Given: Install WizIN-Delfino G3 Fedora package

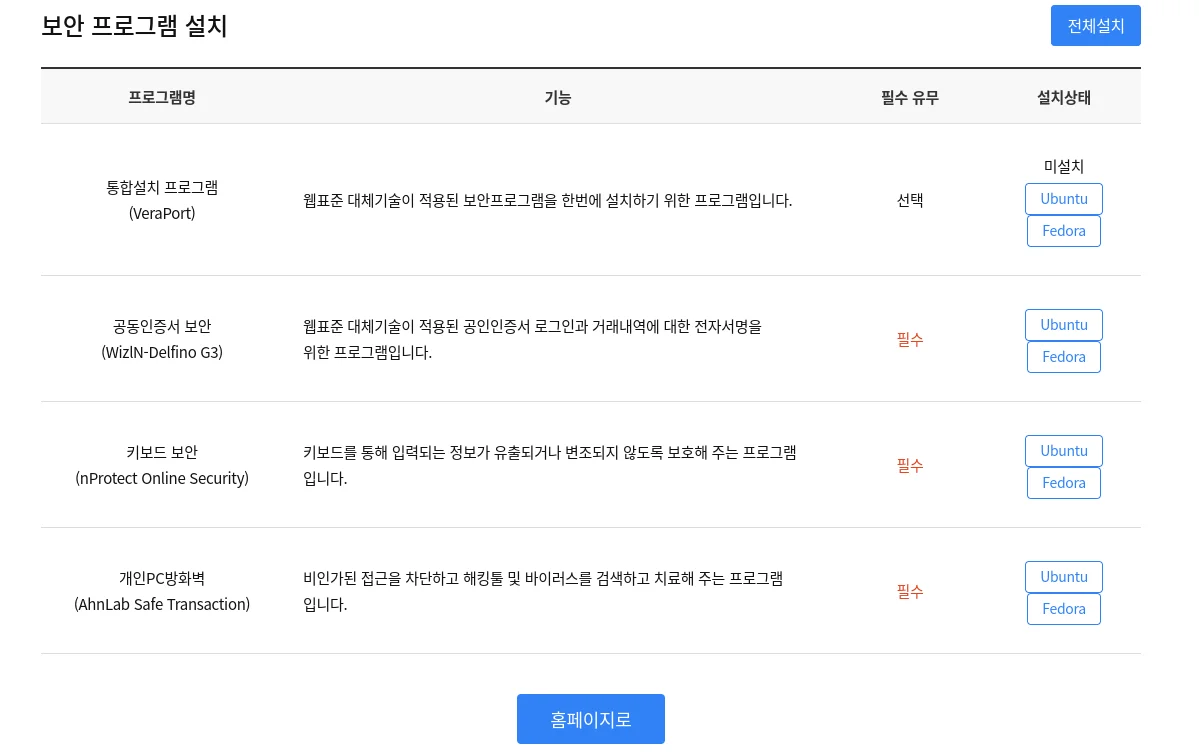Looking at the screenshot, I should click(1063, 357).
